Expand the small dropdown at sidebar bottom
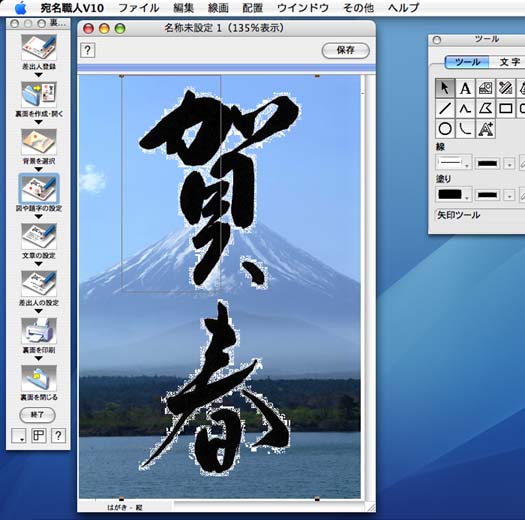This screenshot has height=520, width=525. coord(19,436)
